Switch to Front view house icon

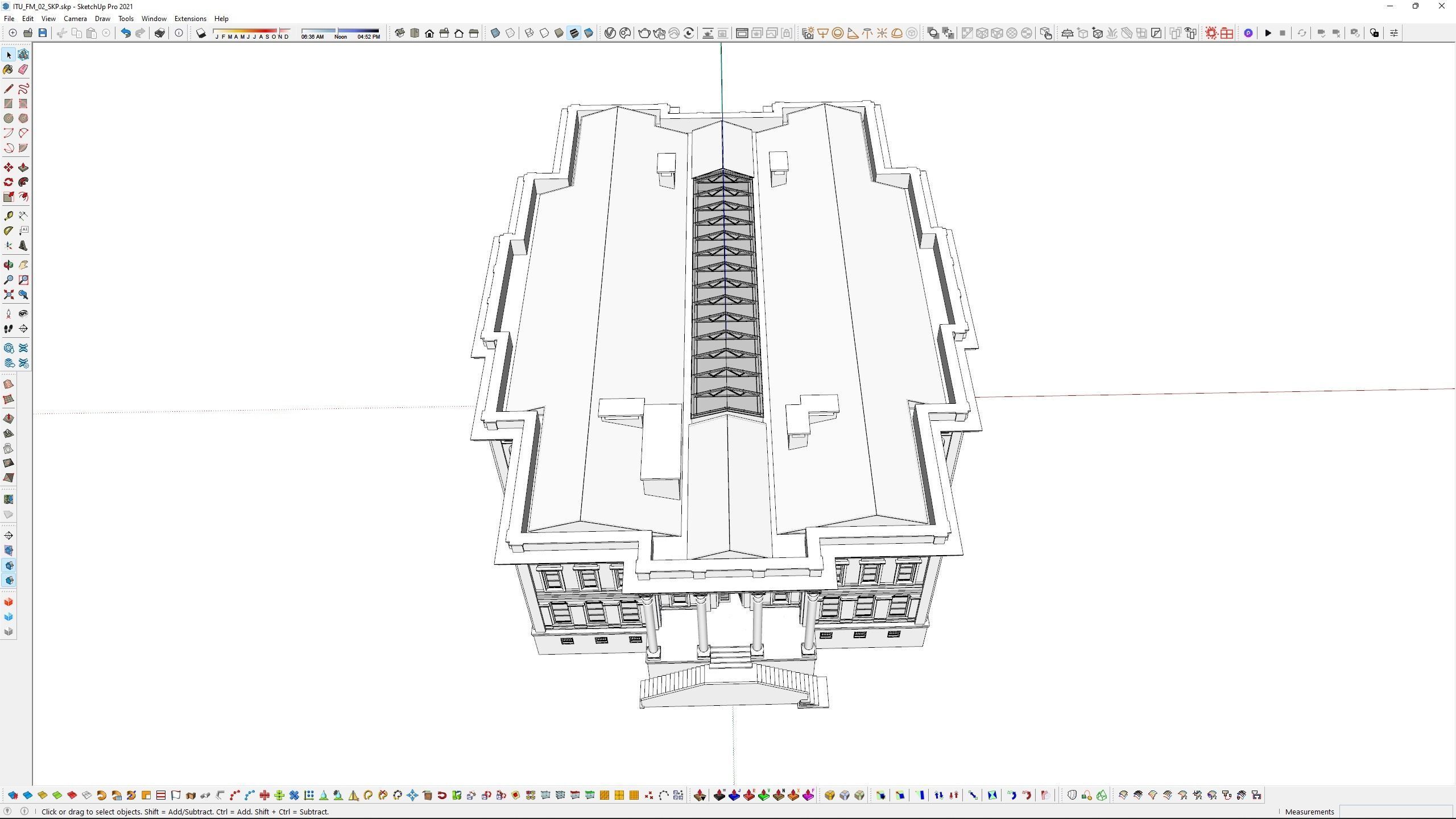[429, 33]
